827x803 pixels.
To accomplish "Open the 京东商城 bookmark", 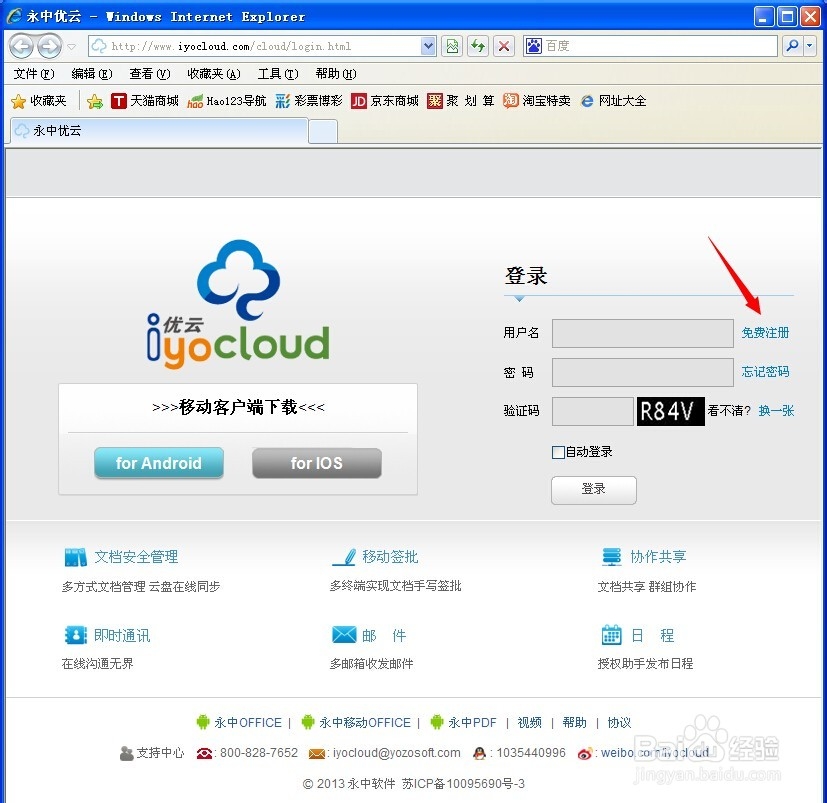I will click(384, 101).
